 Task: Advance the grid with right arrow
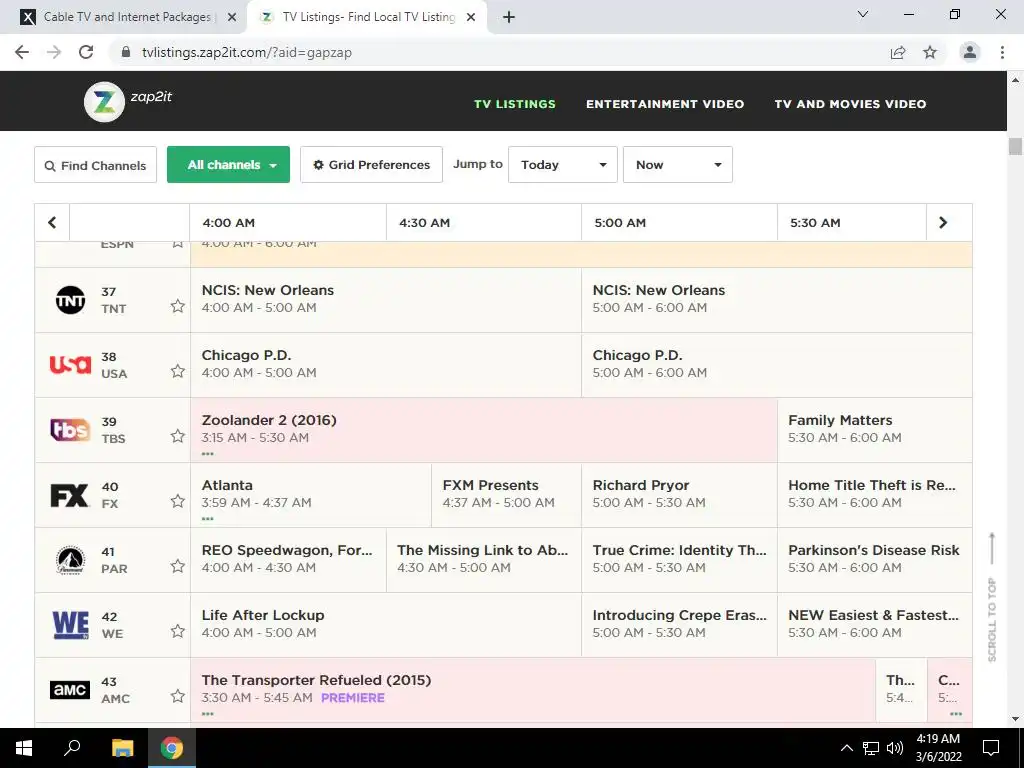pyautogui.click(x=943, y=223)
